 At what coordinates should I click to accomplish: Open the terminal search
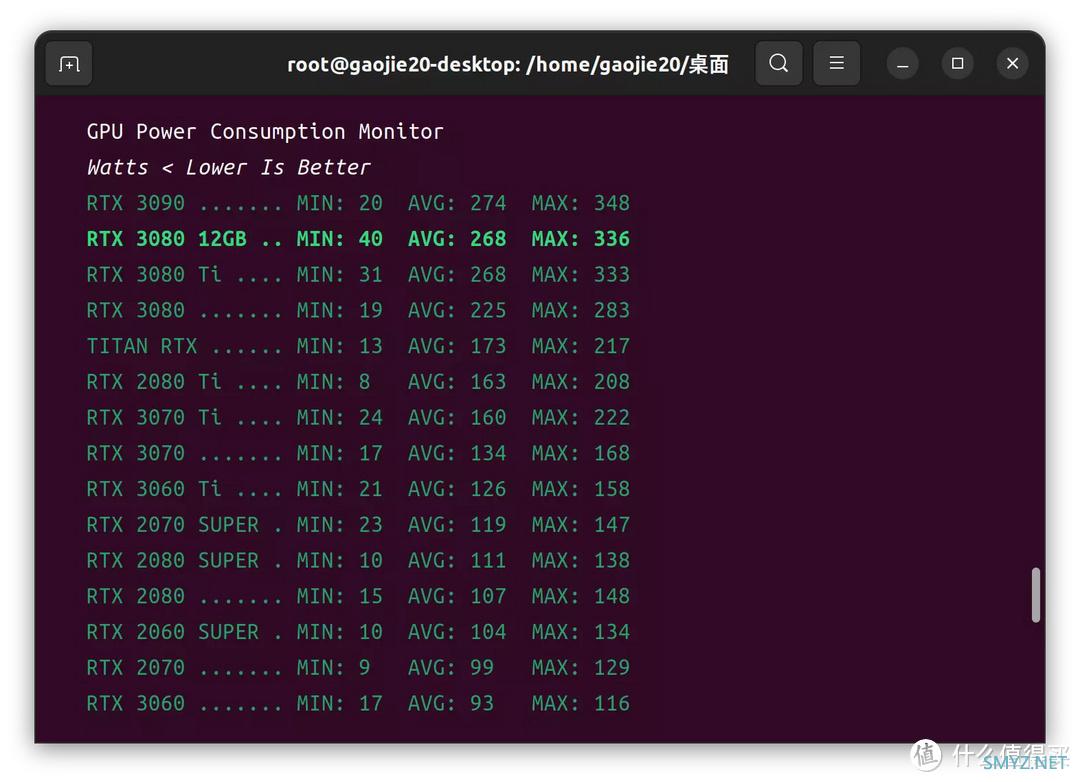click(778, 63)
